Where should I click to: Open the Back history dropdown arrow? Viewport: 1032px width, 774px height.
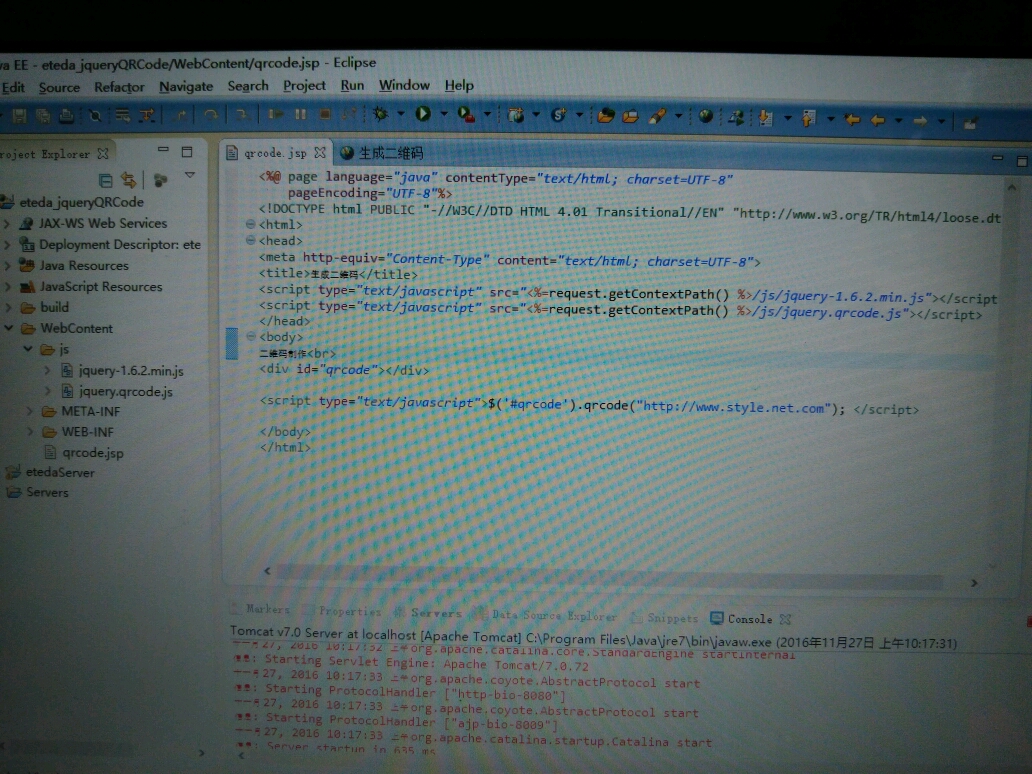(898, 120)
